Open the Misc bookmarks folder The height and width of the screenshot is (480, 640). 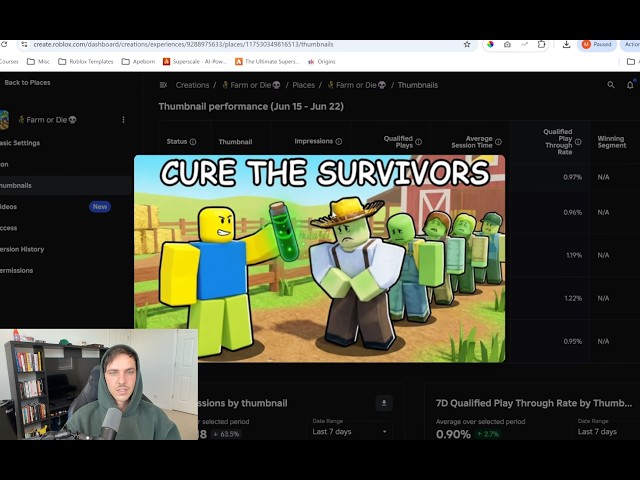click(38, 62)
